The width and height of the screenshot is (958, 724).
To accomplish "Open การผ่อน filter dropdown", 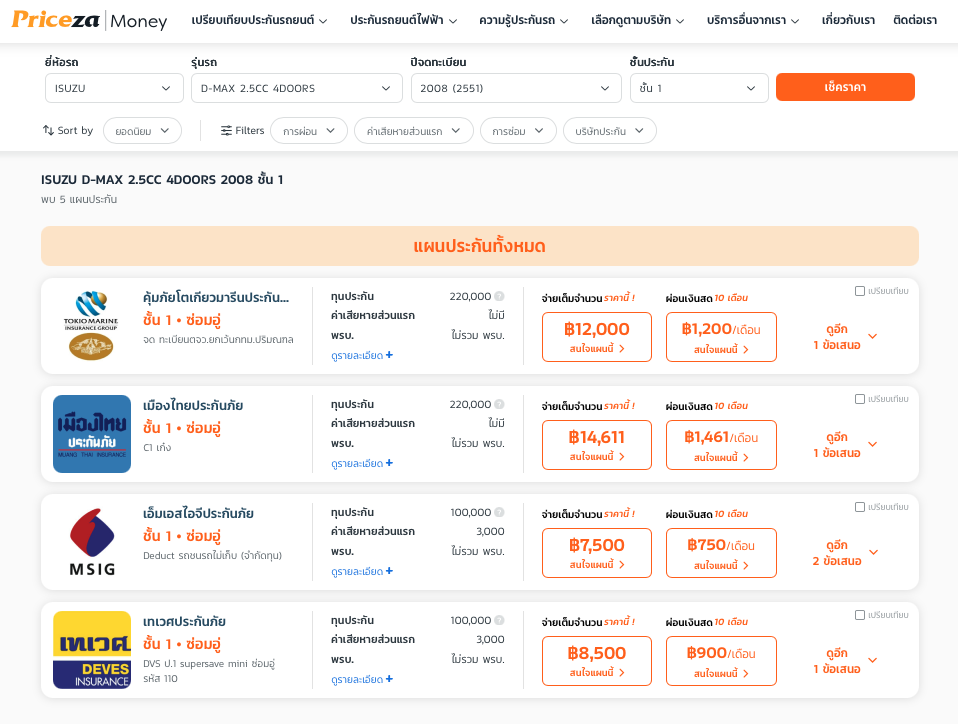I will (309, 131).
